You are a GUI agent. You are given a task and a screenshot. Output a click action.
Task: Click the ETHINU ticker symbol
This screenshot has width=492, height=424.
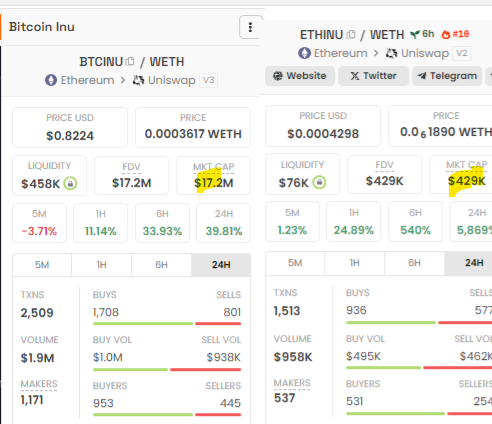[x=321, y=35]
